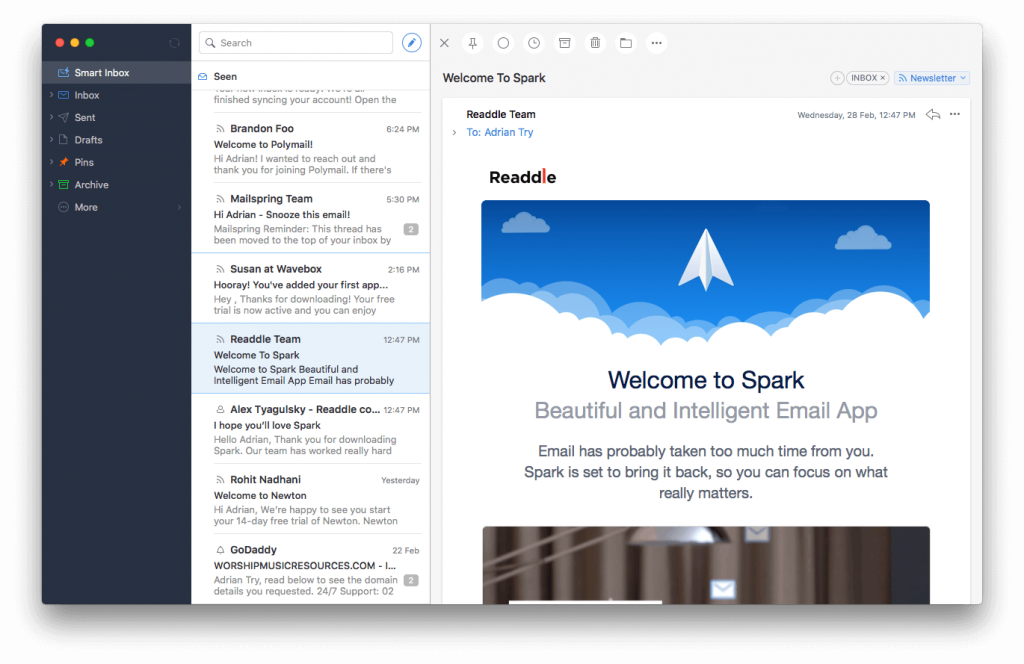Click the compose new email pencil icon
Screen dimensions: 1024x664
[411, 43]
